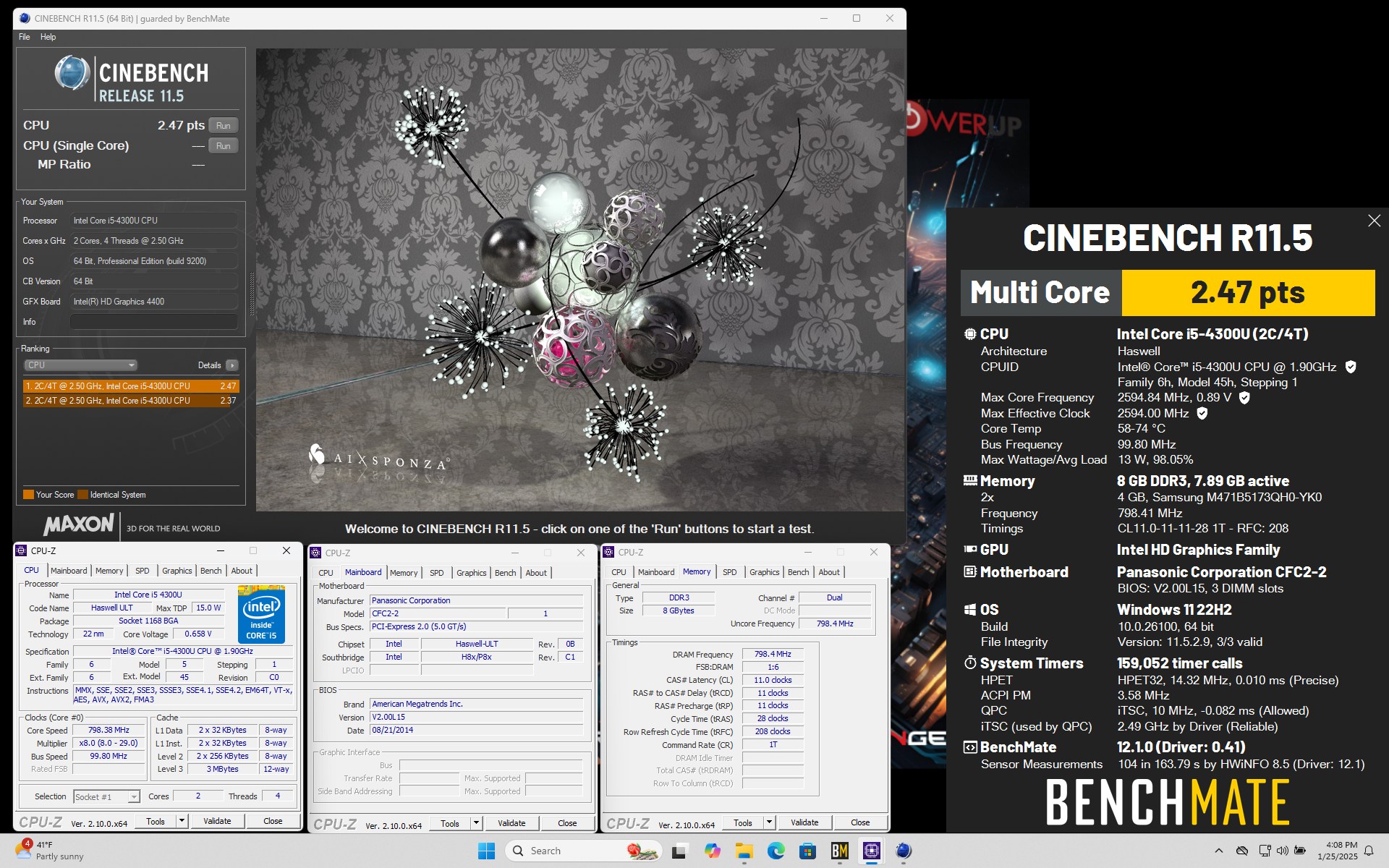Click Validate in the first CPU-Z window
The image size is (1389, 868).
[x=217, y=821]
